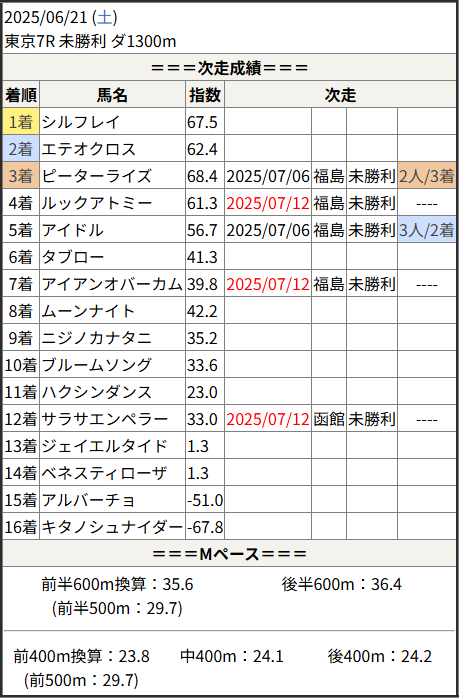Select the index value 68.4

[x=203, y=176]
